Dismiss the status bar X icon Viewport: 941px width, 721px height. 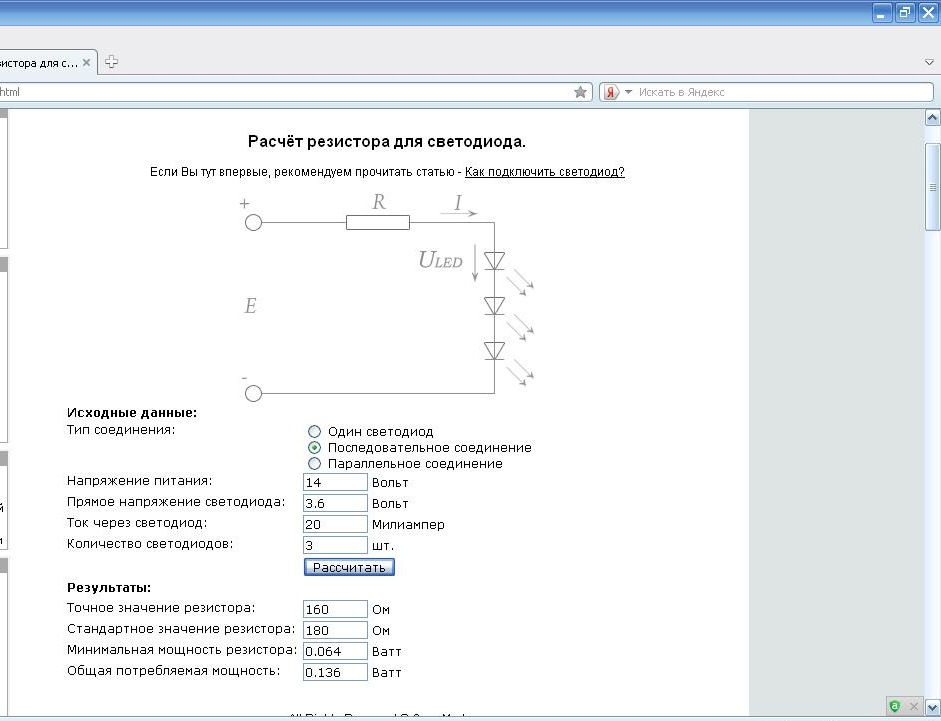(x=913, y=706)
